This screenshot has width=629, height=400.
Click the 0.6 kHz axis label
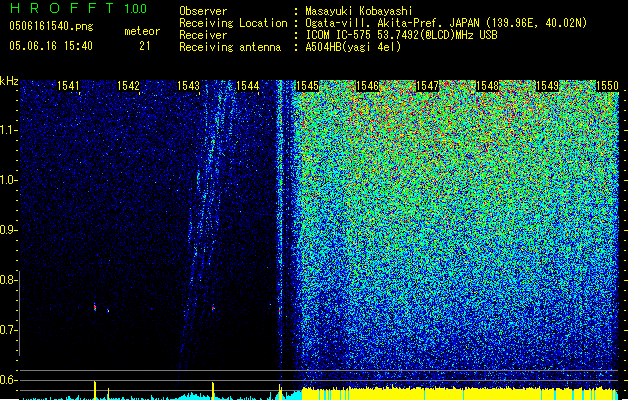(9, 380)
